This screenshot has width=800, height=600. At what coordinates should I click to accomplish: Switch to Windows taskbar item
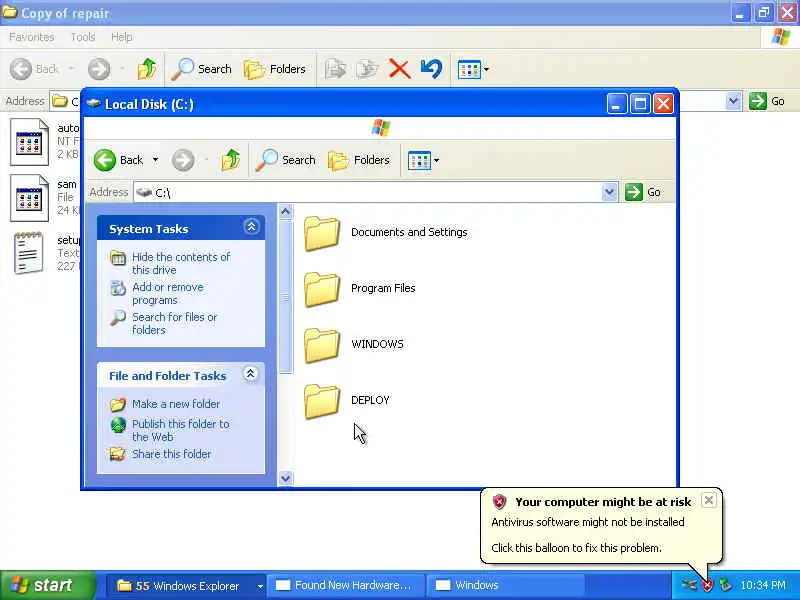[x=505, y=586]
